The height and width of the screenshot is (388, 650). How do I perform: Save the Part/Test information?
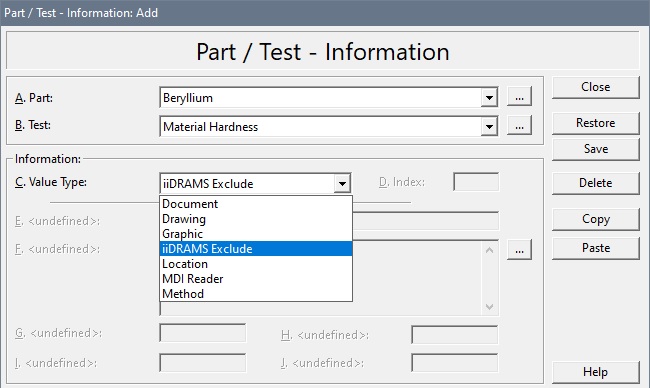(x=596, y=149)
